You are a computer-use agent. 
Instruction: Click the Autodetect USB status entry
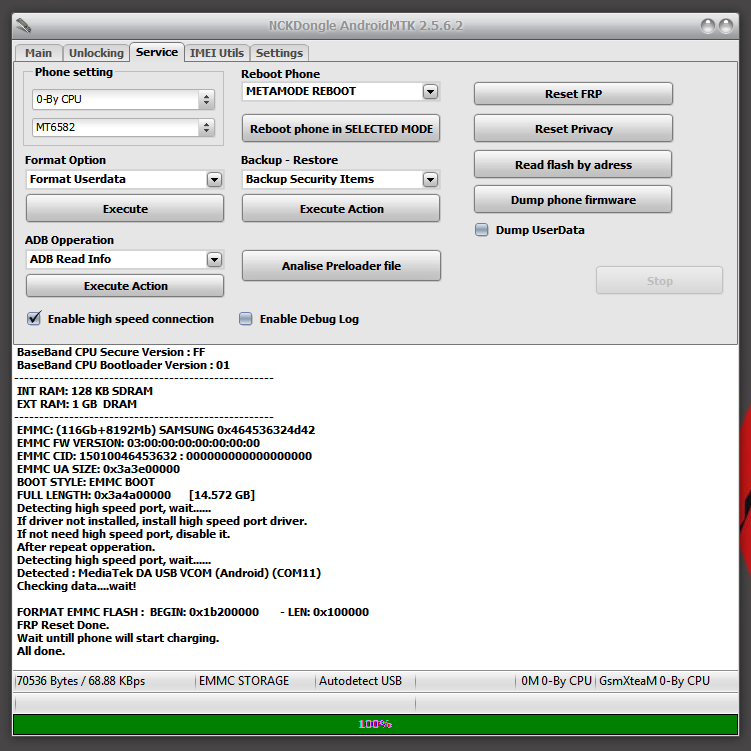click(360, 681)
